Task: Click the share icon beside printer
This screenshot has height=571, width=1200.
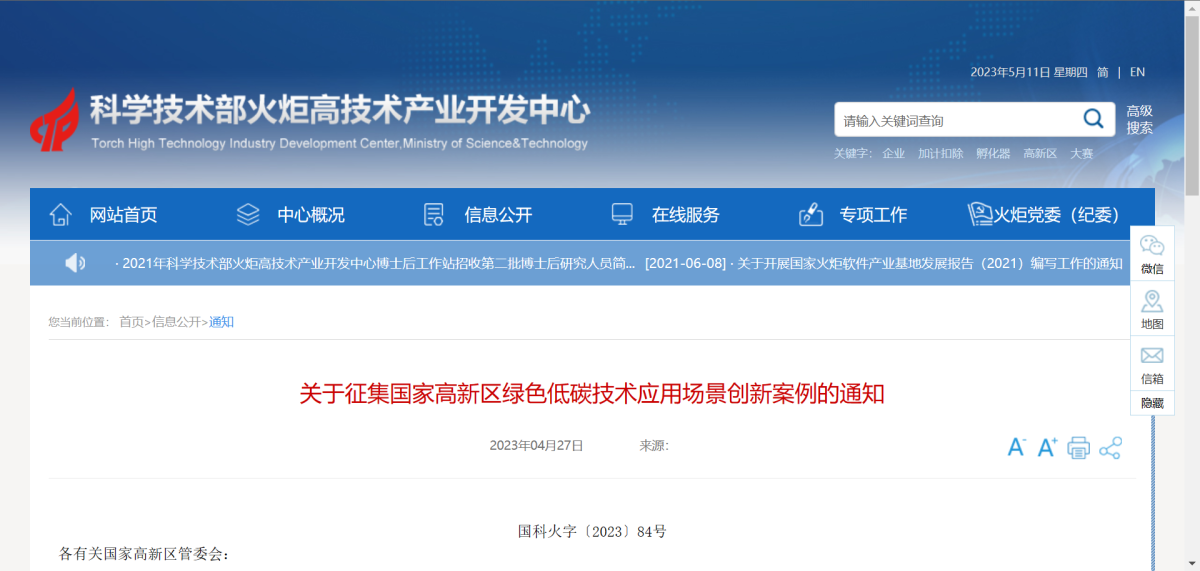Action: coord(1110,447)
